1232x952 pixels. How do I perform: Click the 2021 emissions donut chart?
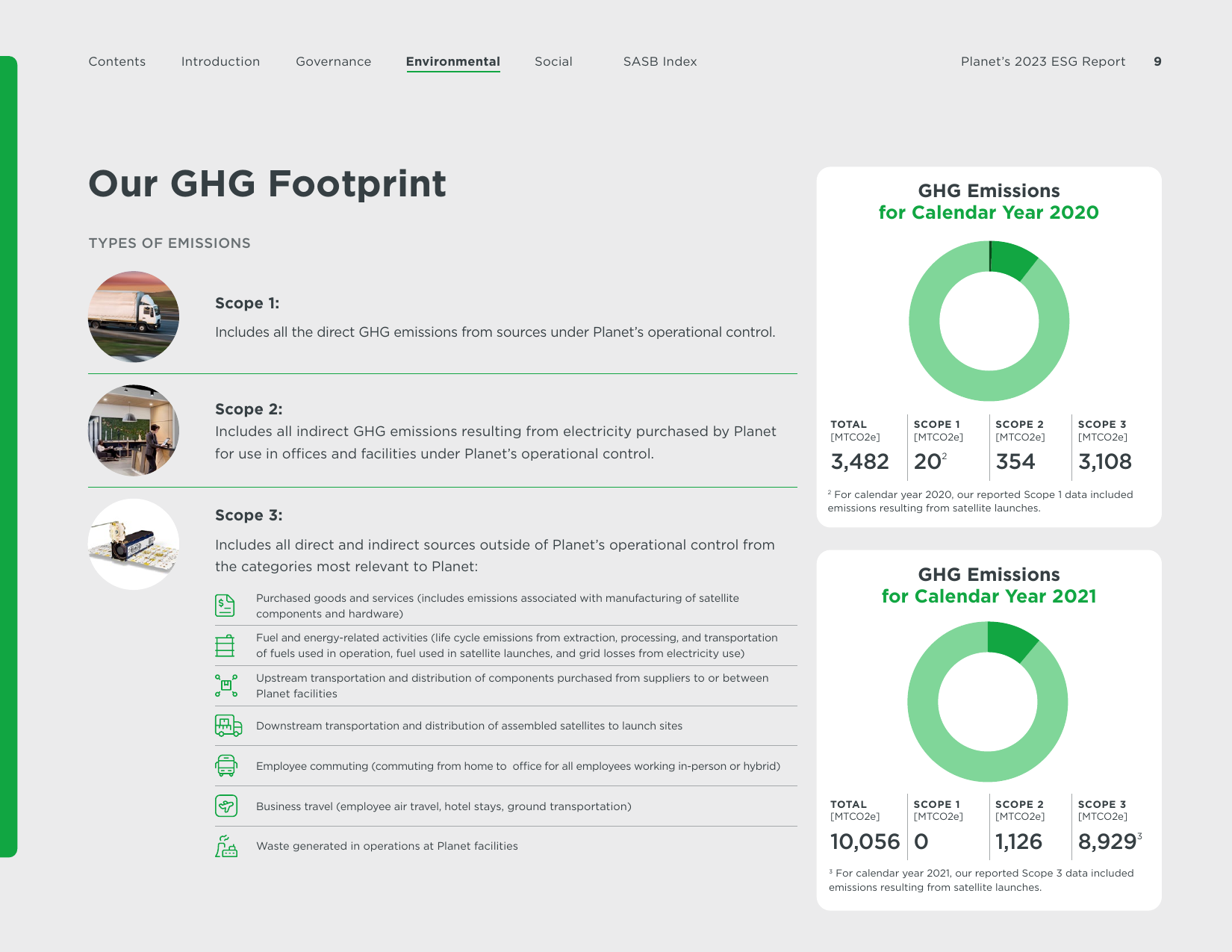[x=988, y=702]
